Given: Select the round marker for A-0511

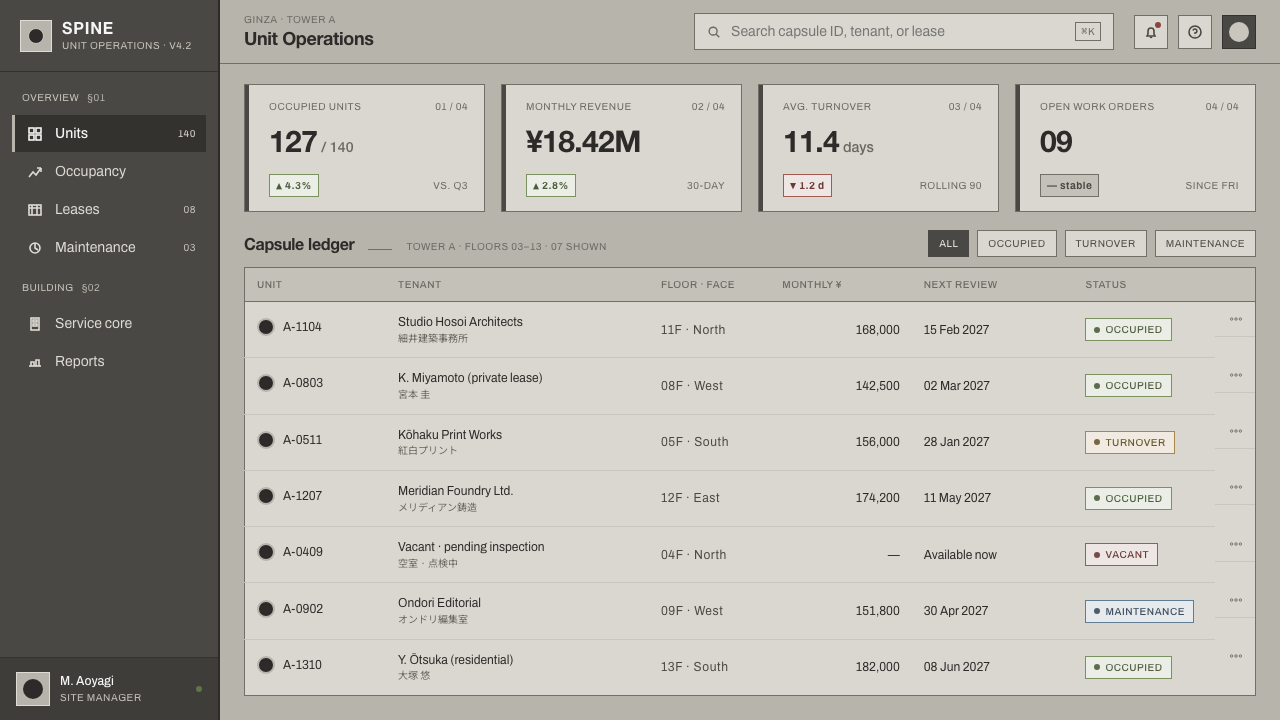Looking at the screenshot, I should (x=266, y=440).
